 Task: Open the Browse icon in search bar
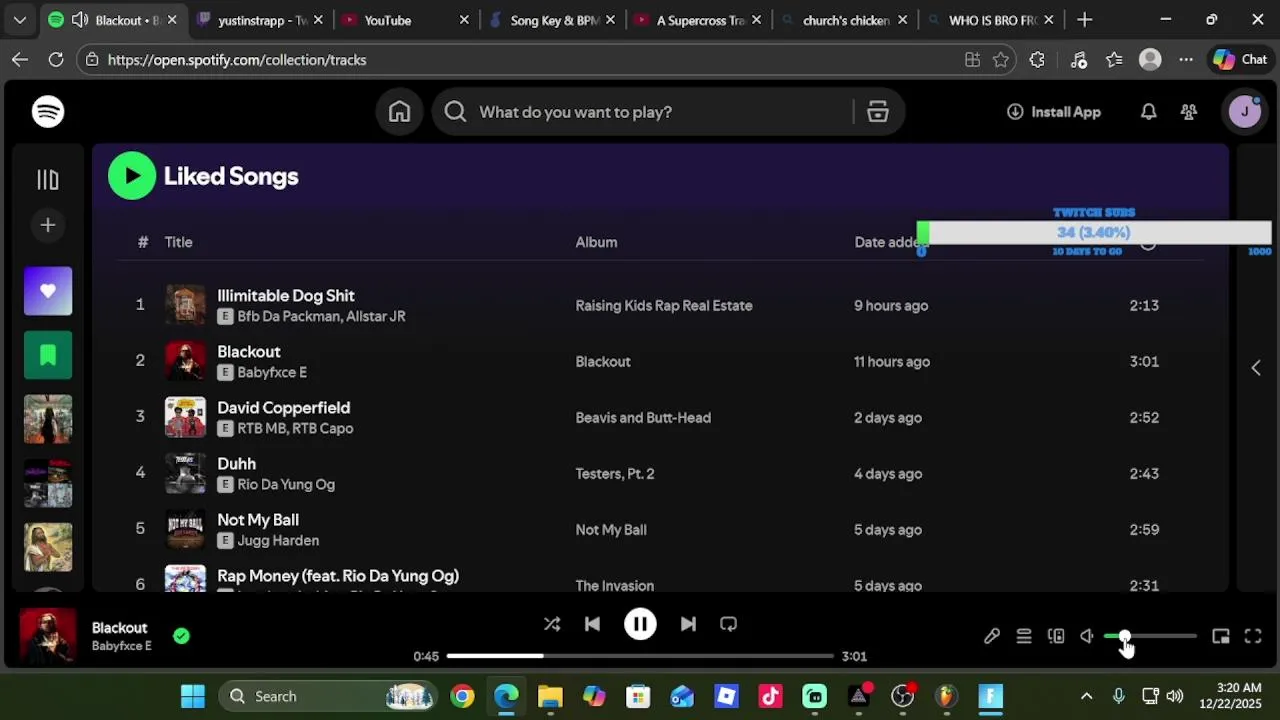pyautogui.click(x=877, y=112)
